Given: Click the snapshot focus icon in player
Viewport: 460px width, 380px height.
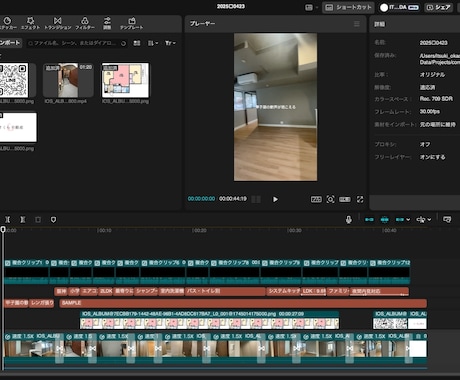Looking at the screenshot, I should [x=330, y=199].
